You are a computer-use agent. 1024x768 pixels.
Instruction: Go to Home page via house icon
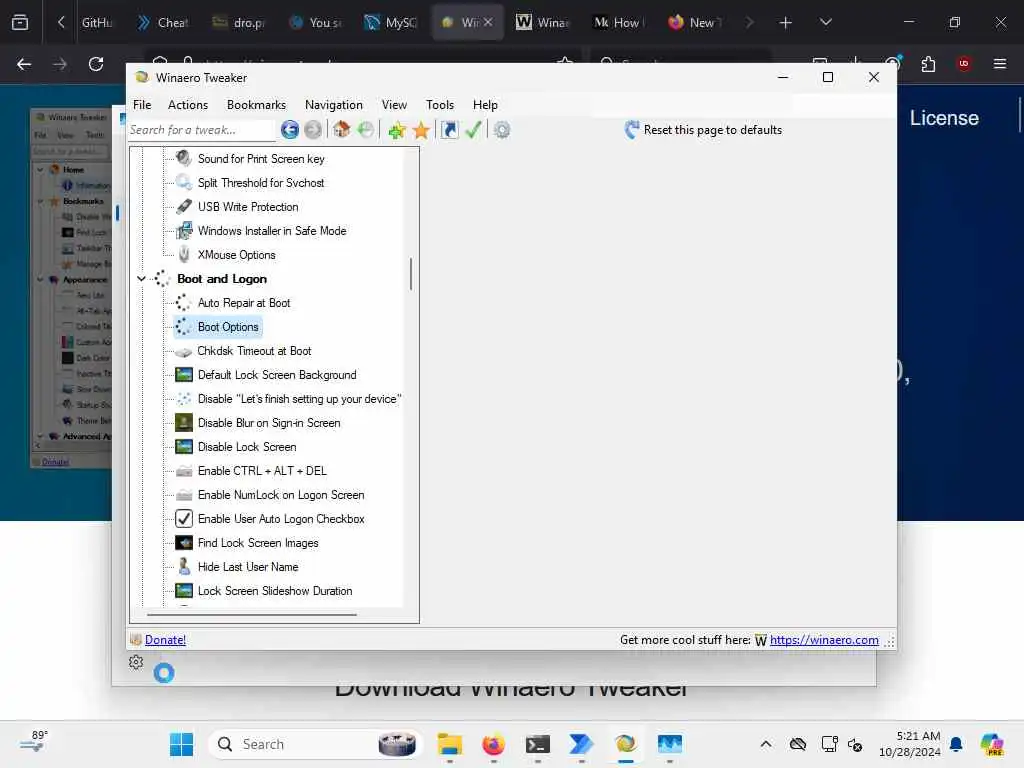tap(342, 129)
